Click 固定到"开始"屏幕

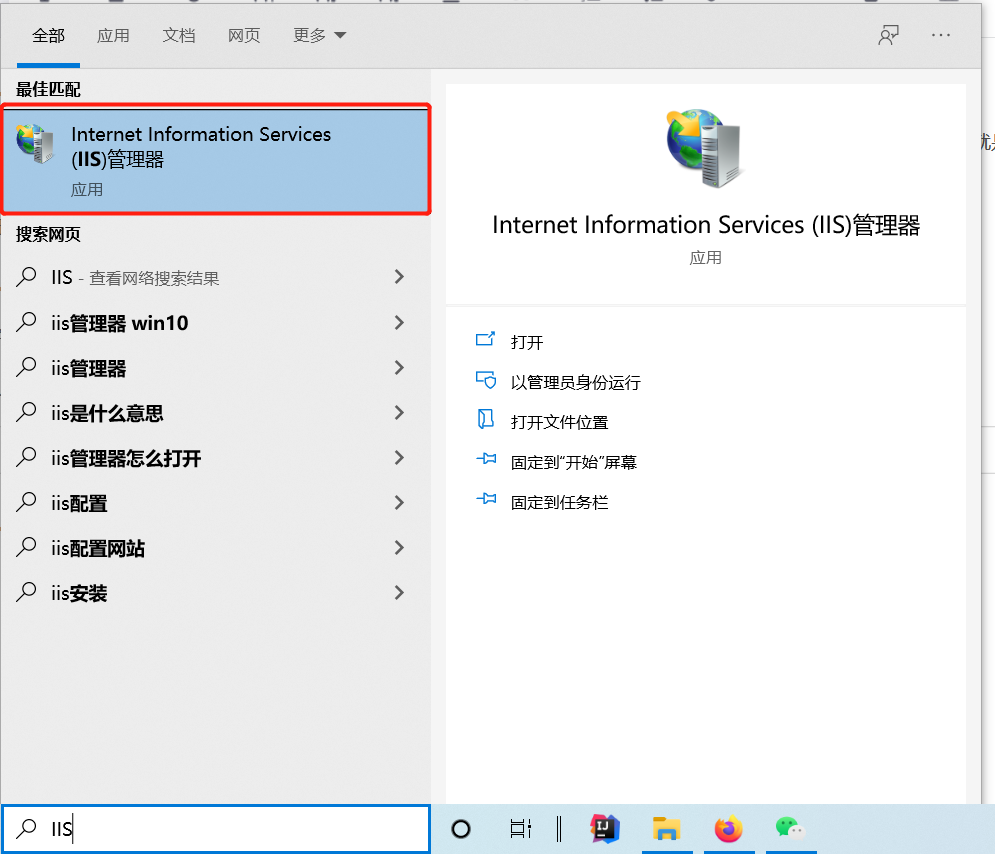click(x=574, y=463)
